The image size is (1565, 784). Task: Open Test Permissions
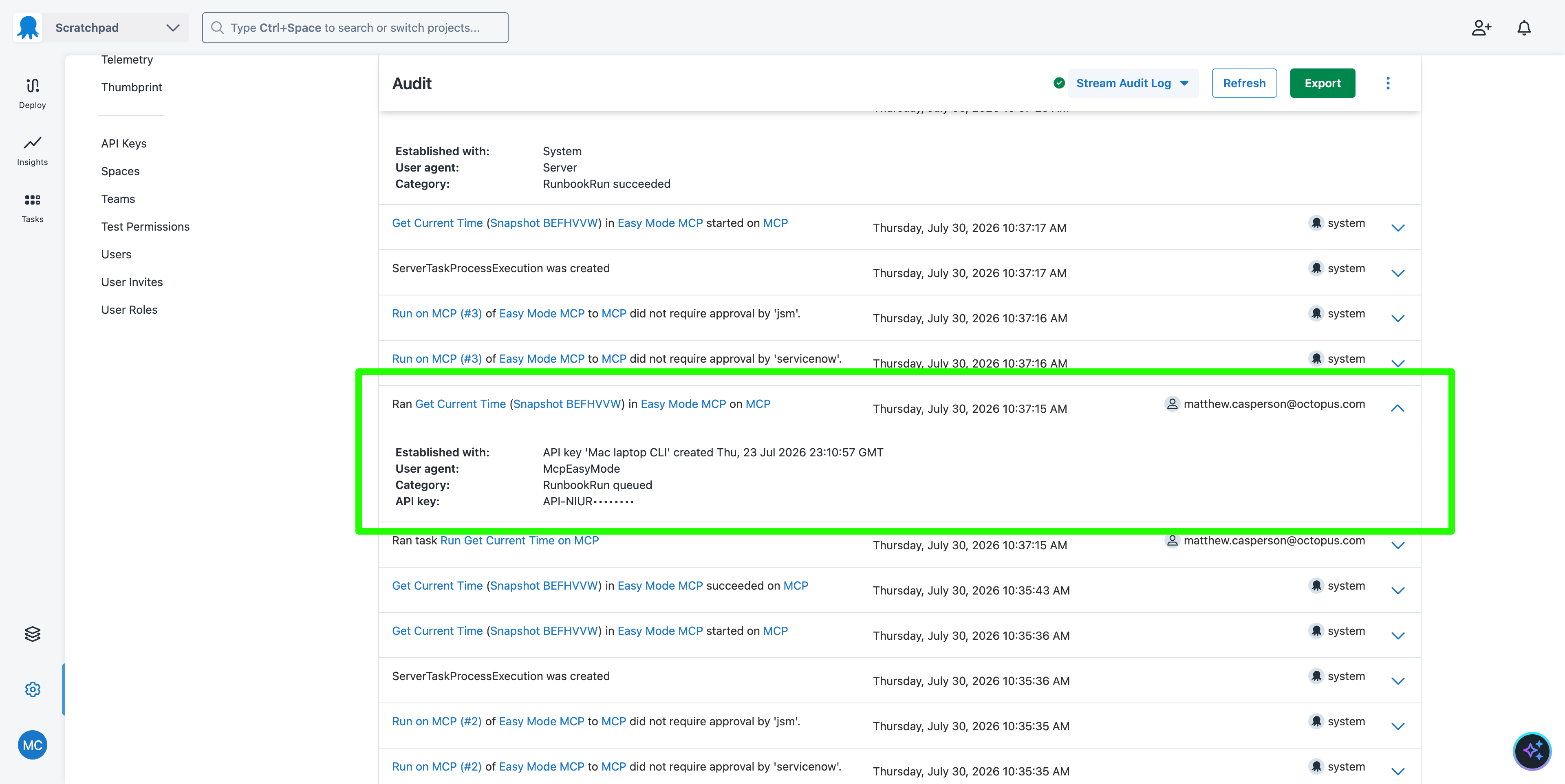(x=145, y=227)
